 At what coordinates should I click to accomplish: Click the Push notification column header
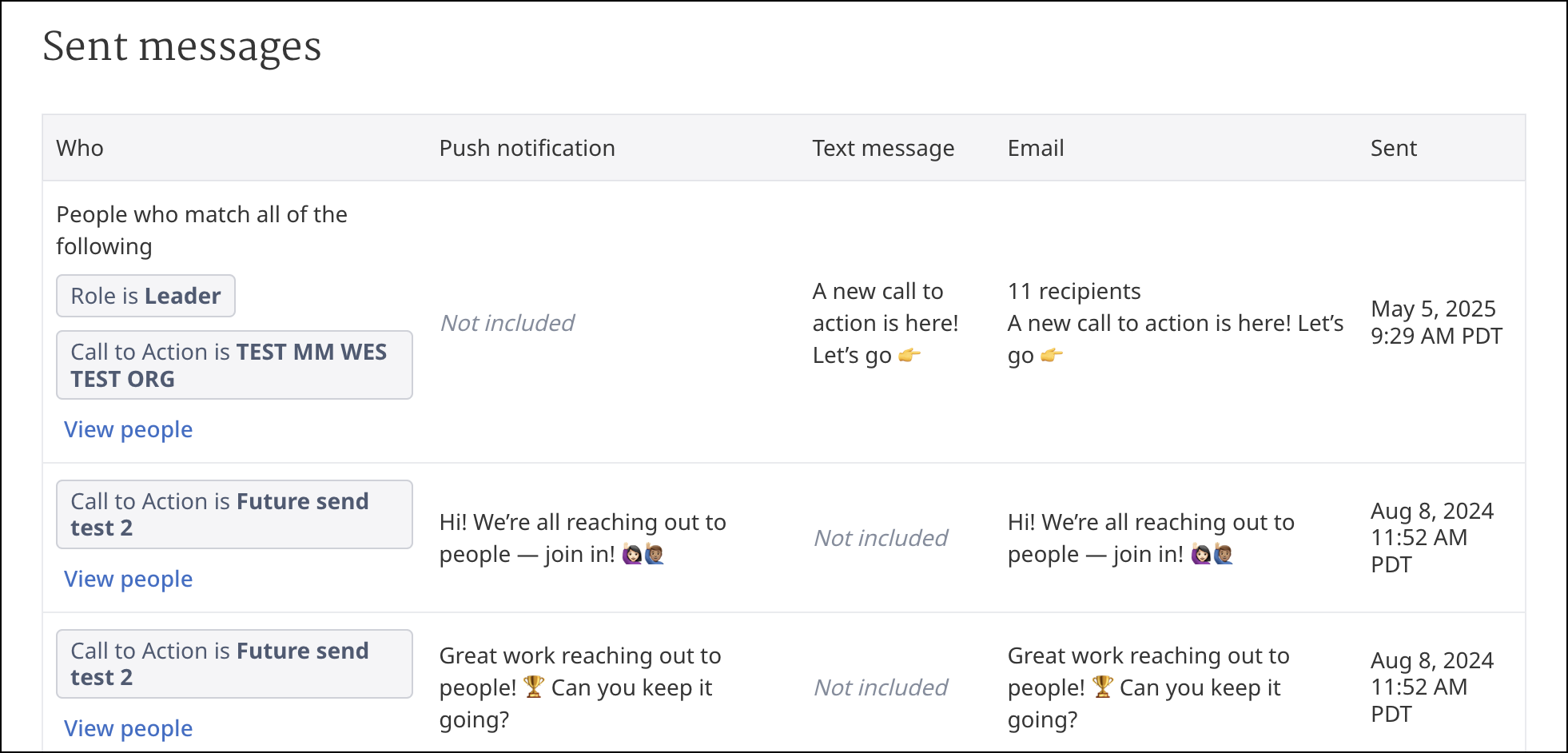click(x=527, y=148)
